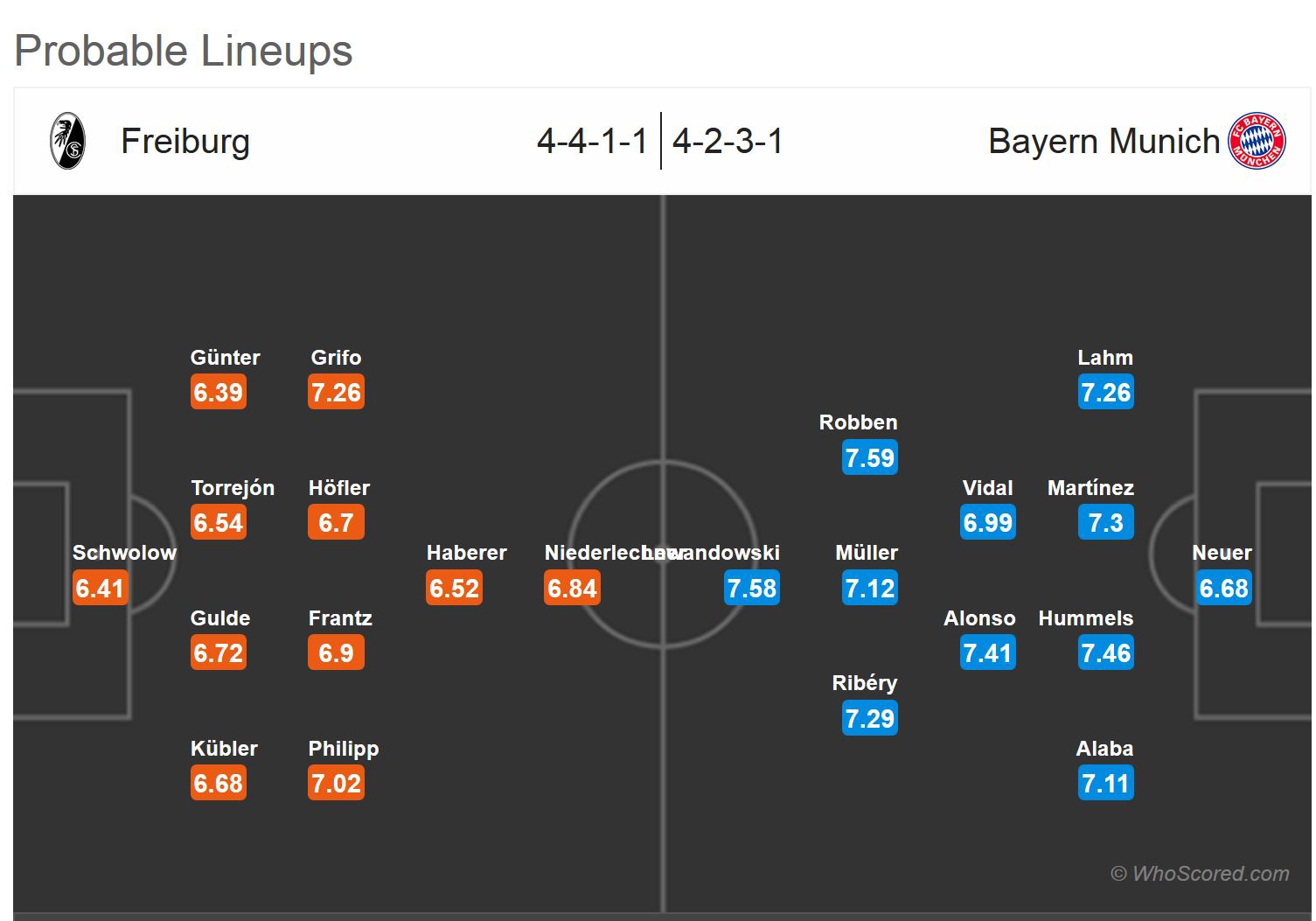
Task: Select the player name Torrejón
Action: [233, 488]
